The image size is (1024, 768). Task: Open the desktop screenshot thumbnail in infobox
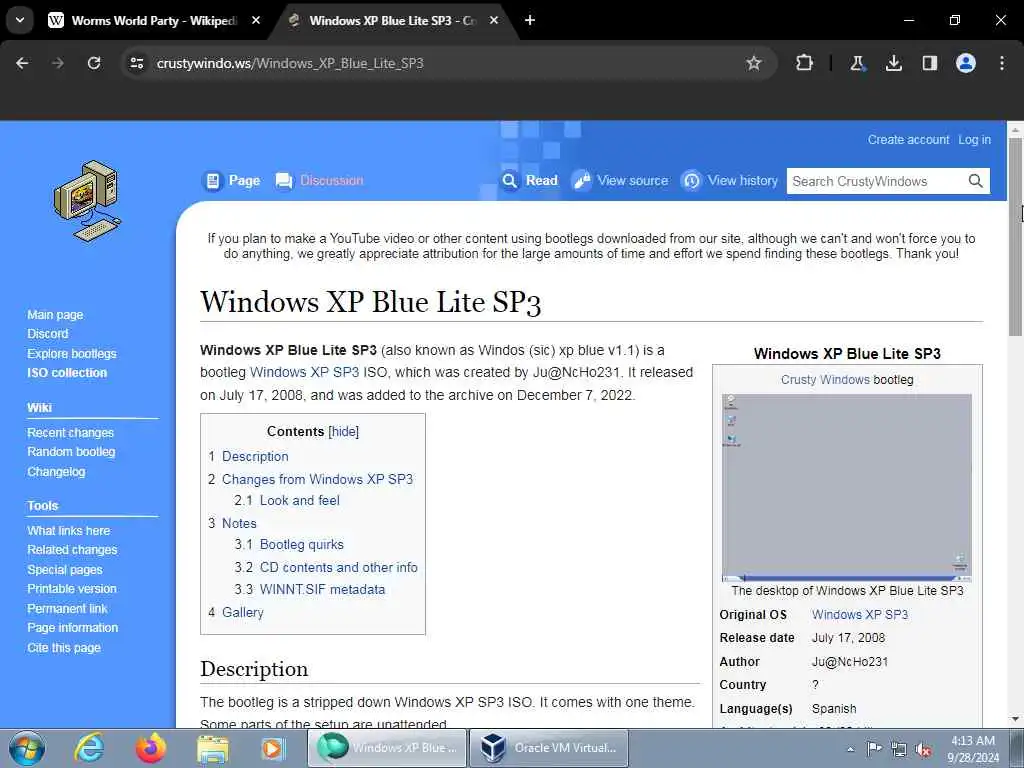click(847, 487)
